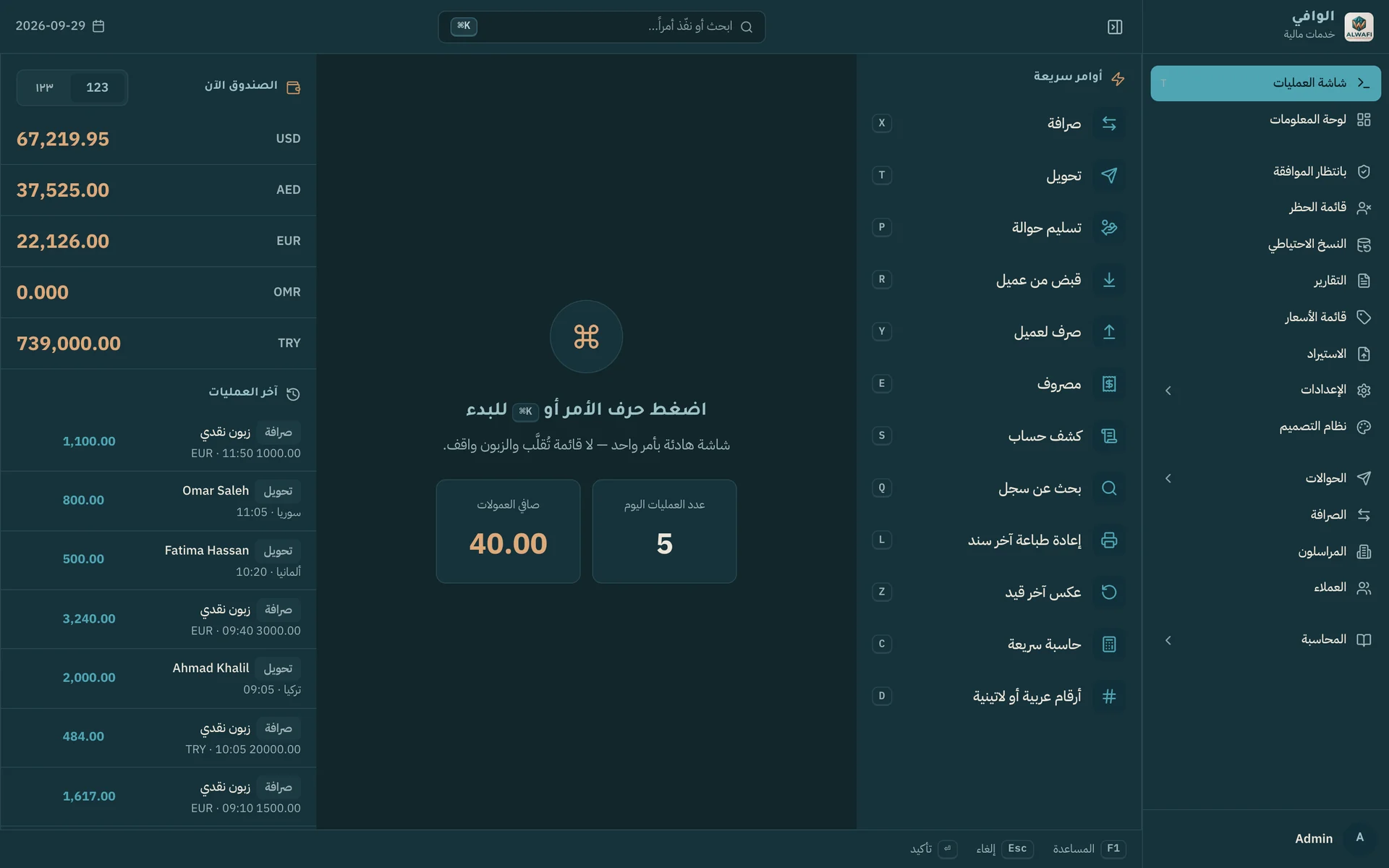Open الصرافة sidebar menu item
Screen dimensions: 1389x868
tap(1265, 515)
